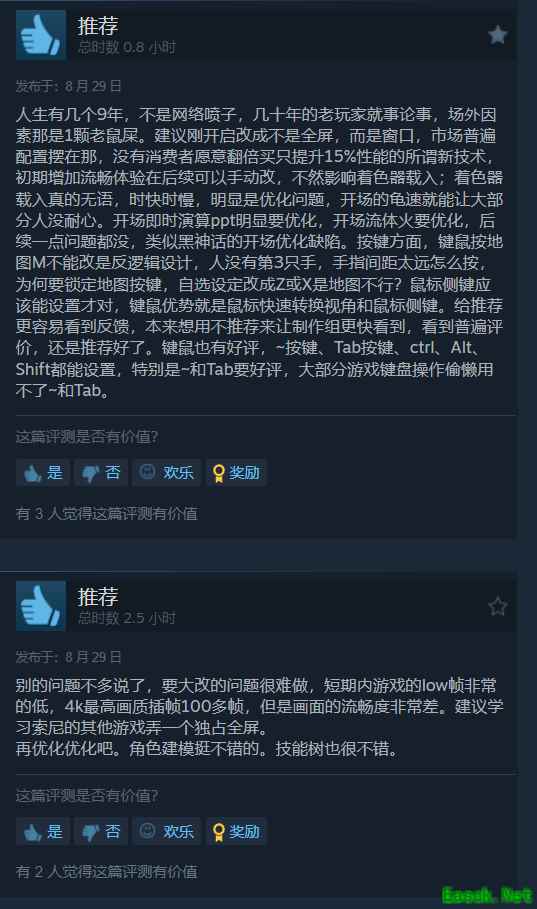Vote 否 (no) on the second review

tap(101, 831)
